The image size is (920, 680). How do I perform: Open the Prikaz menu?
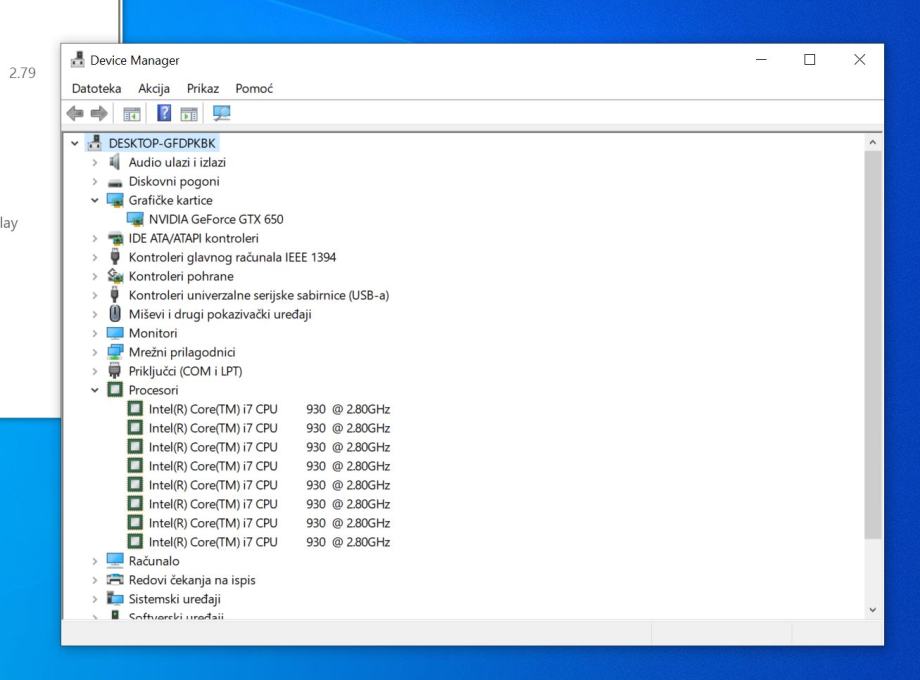click(203, 89)
